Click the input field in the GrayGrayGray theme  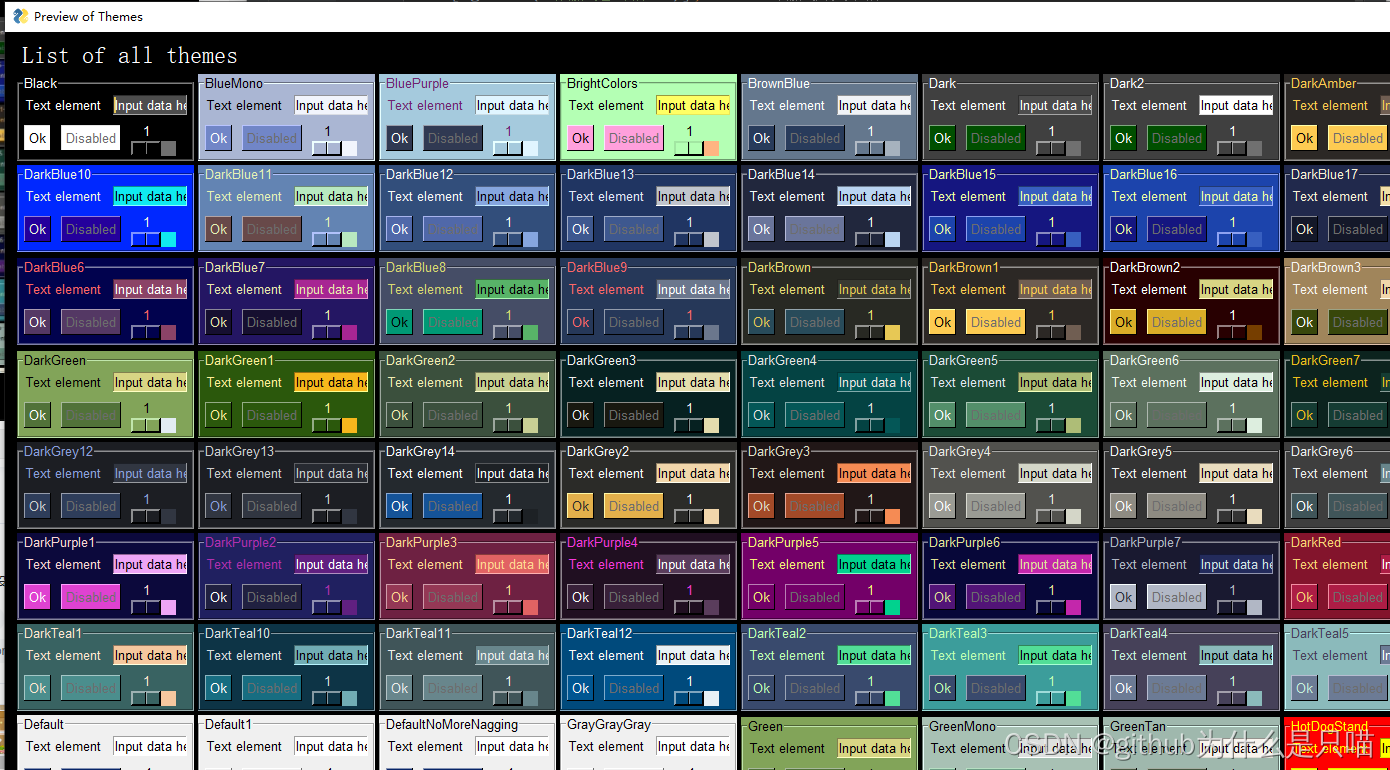coord(693,746)
